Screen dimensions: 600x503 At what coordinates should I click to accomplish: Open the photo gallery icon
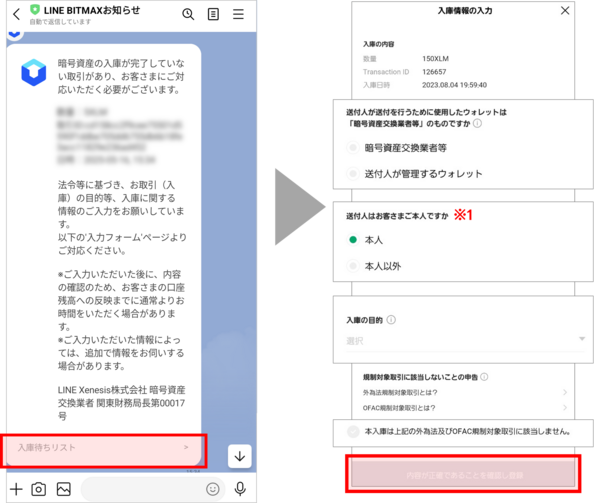(x=64, y=489)
